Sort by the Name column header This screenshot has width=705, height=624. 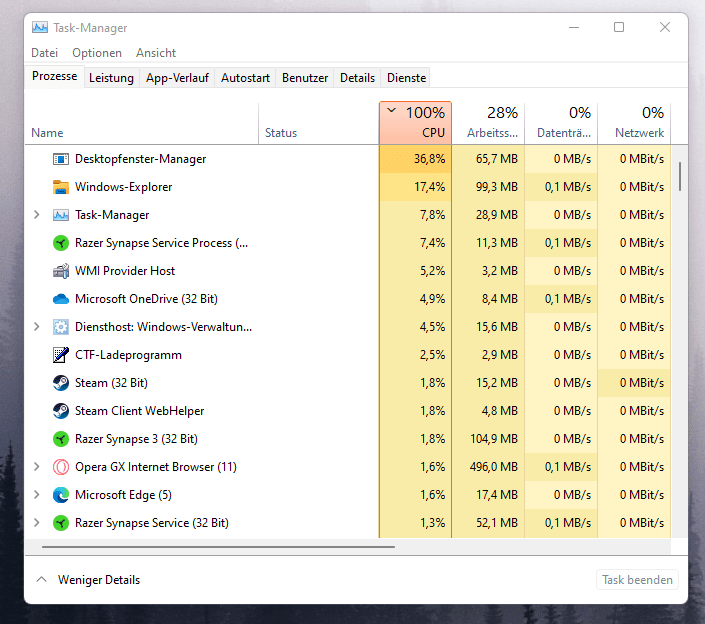[x=142, y=124]
